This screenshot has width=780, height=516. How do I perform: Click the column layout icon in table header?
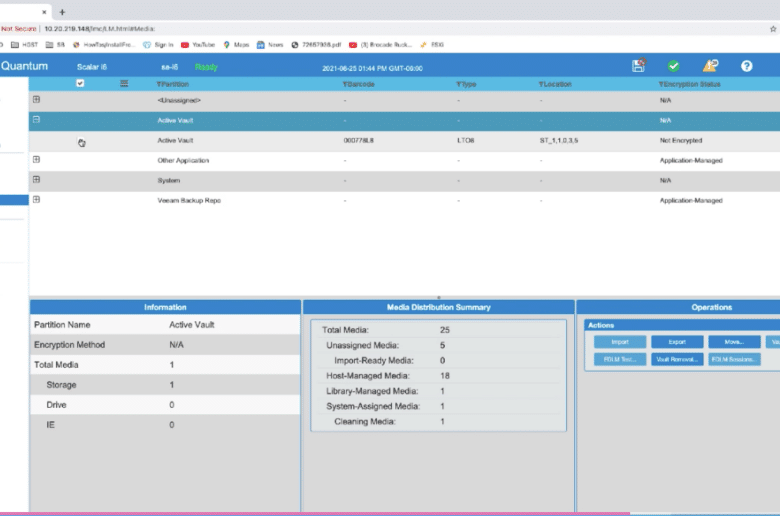(x=124, y=84)
